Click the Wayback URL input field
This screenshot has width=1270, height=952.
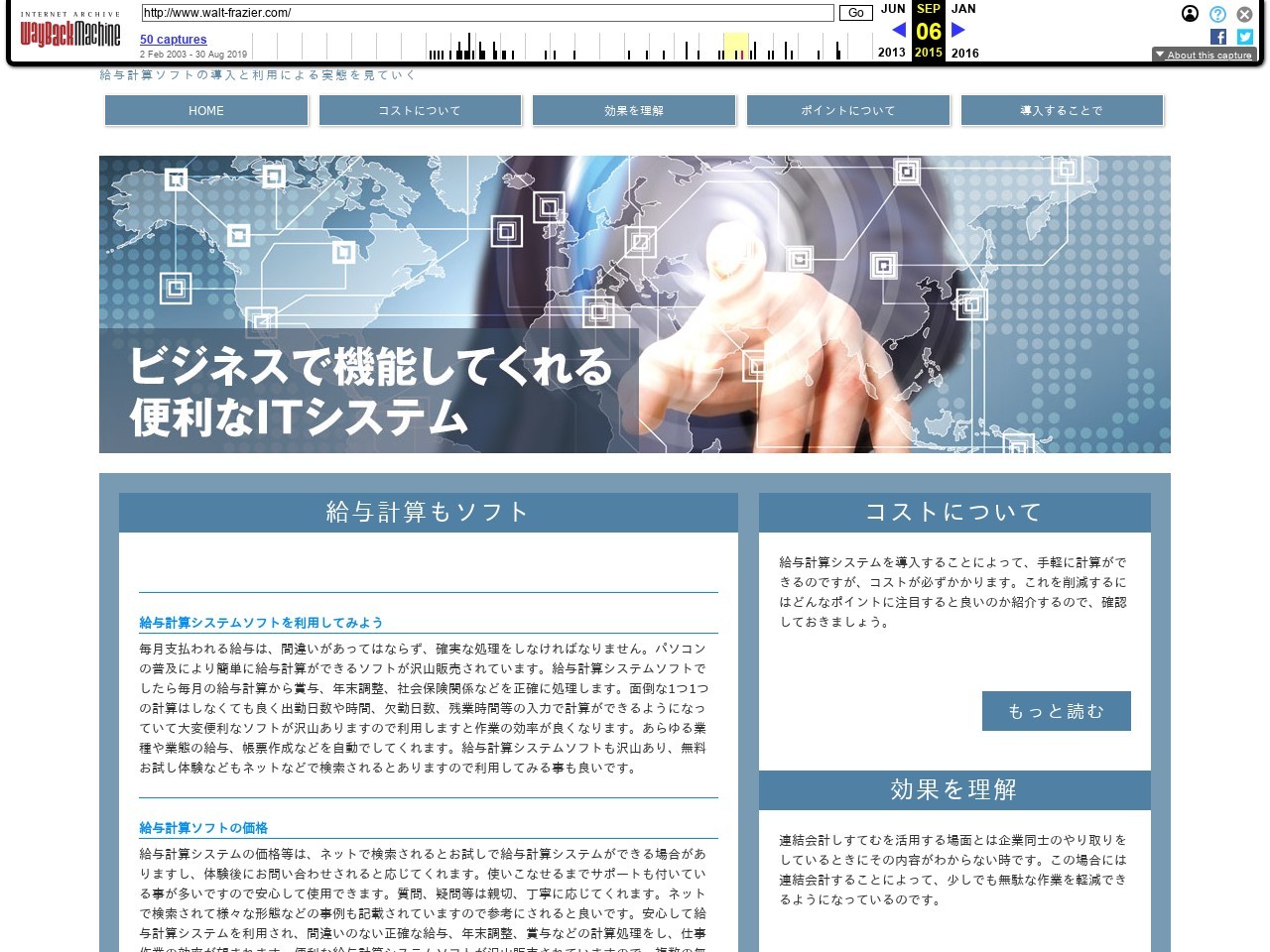[487, 13]
